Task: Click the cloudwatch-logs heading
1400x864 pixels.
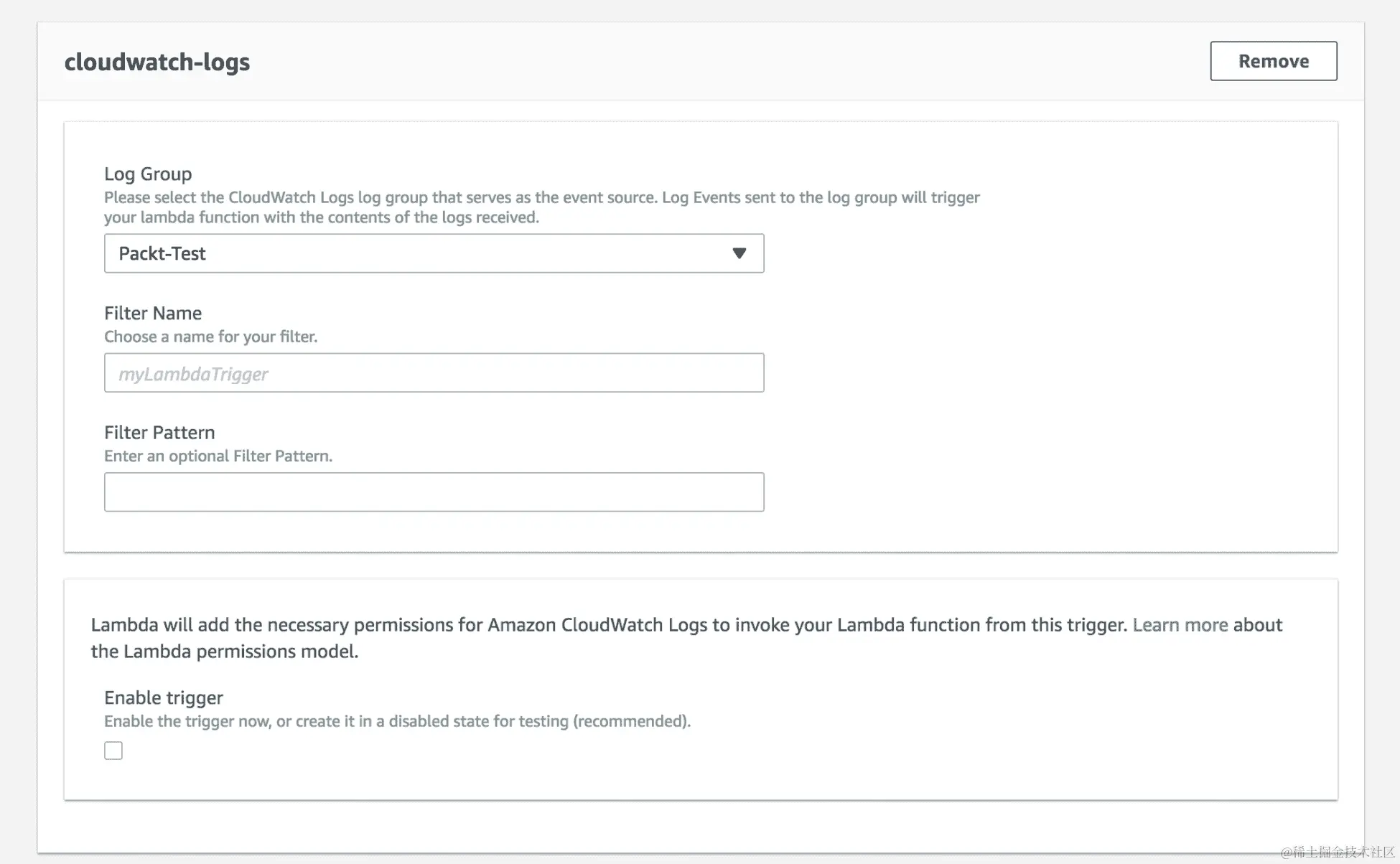Action: (157, 62)
